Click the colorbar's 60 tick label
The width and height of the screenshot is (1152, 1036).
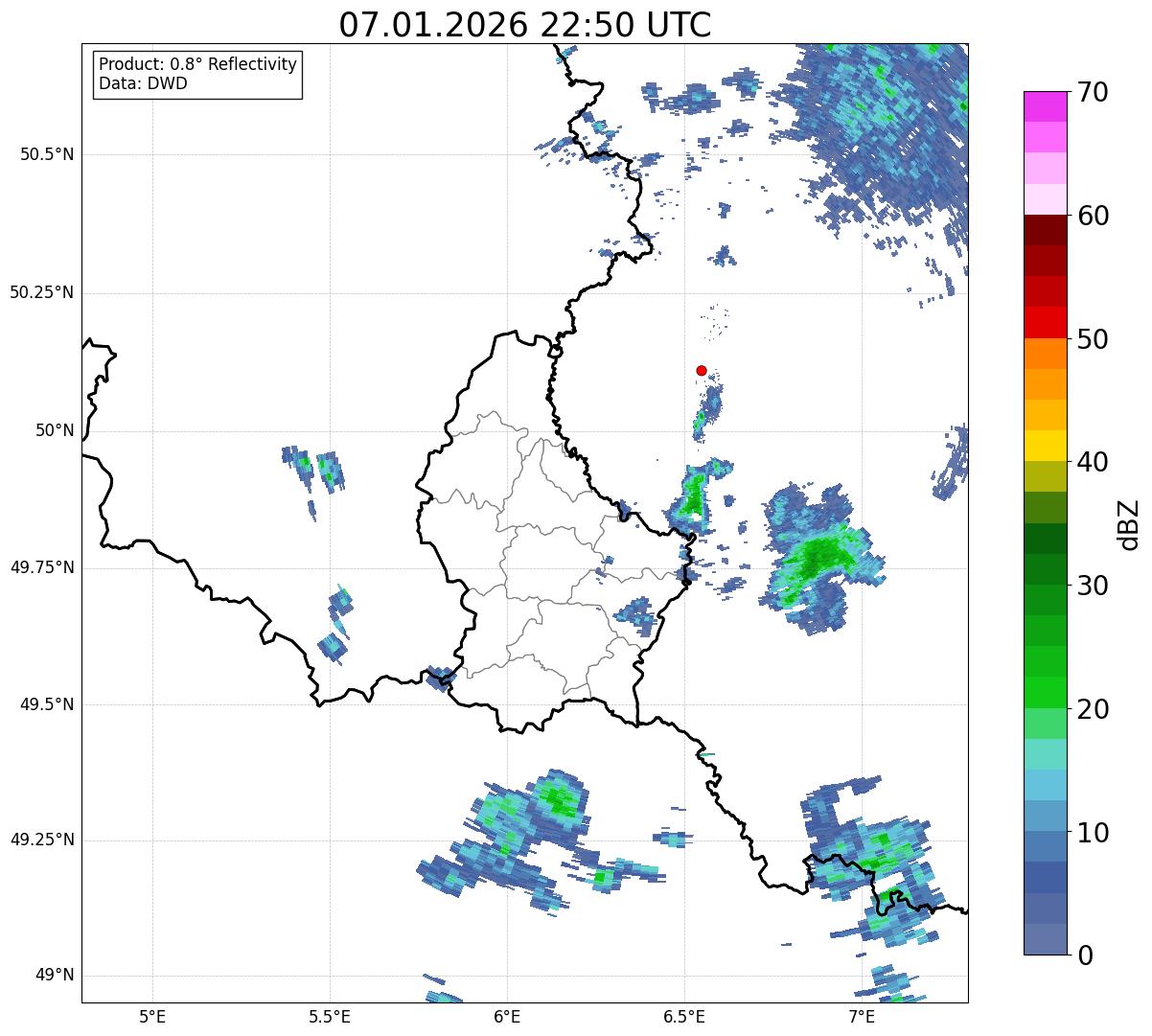tap(1093, 216)
